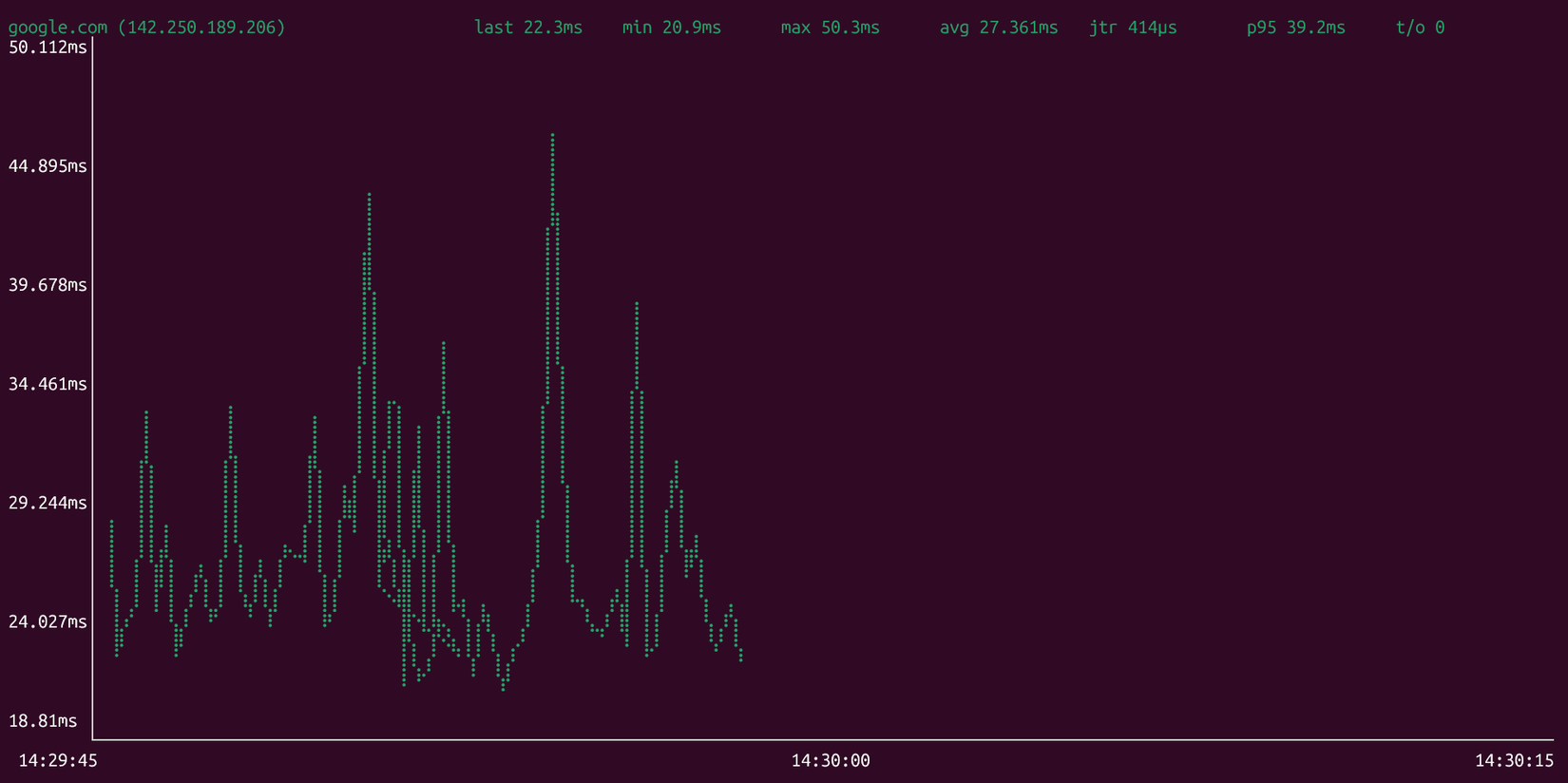Click the max 50.3ms statistic
This screenshot has width=1568, height=783.
coord(830,28)
